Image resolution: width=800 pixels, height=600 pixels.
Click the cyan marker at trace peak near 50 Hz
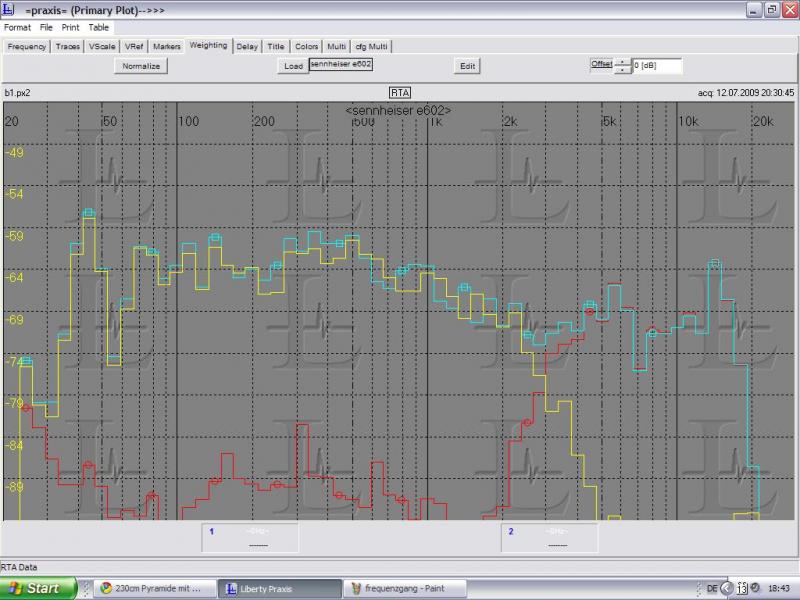pyautogui.click(x=88, y=213)
